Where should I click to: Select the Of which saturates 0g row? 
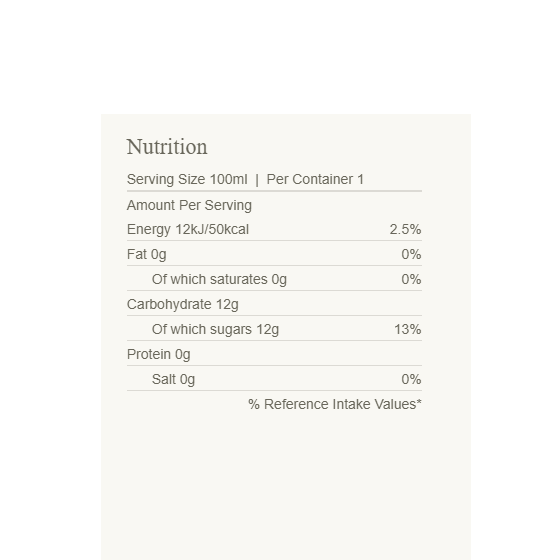click(x=274, y=279)
